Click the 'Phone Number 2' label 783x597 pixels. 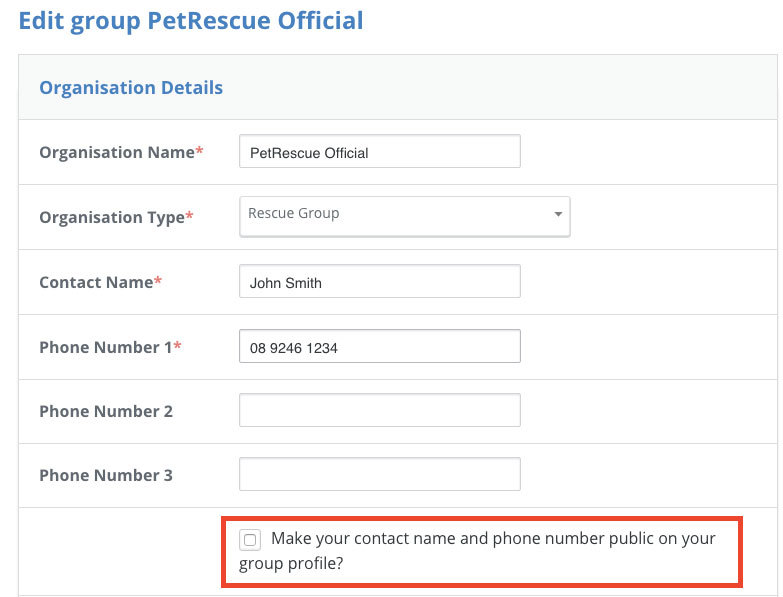pyautogui.click(x=106, y=411)
